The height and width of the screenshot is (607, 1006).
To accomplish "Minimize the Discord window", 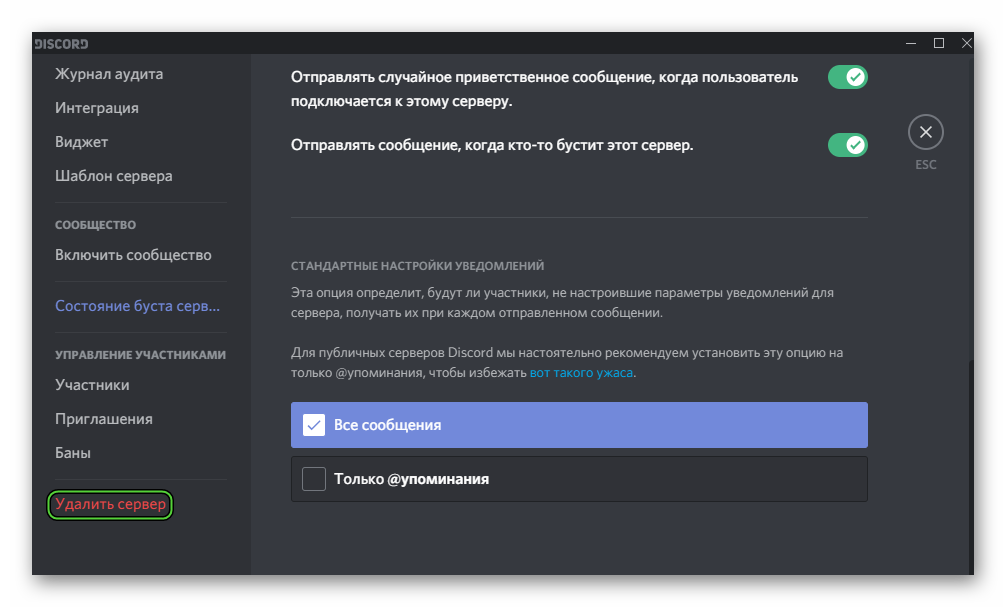I will [910, 43].
